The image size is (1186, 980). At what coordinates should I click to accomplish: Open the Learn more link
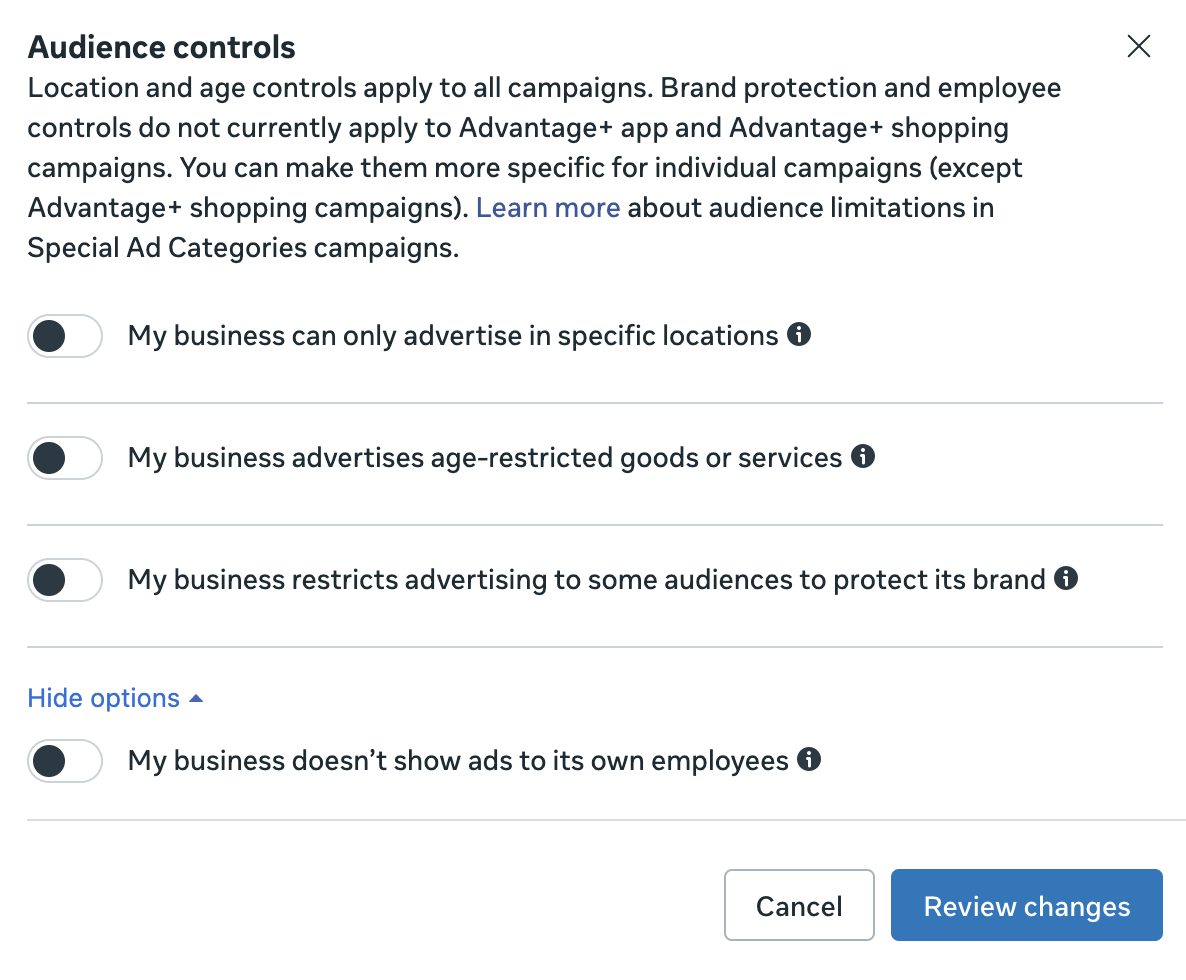click(x=548, y=208)
